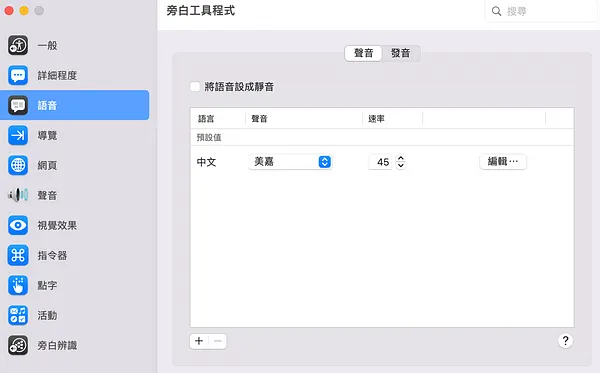Click the 編輯⋯ button

point(503,162)
